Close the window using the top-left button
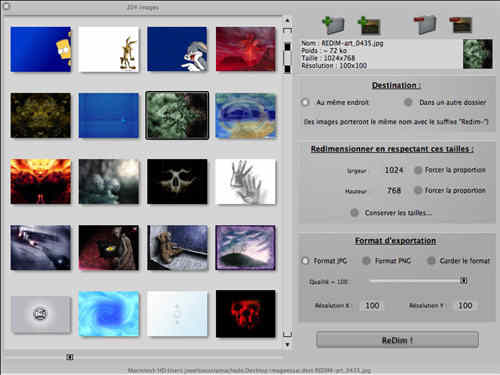This screenshot has width=500, height=375. (6, 6)
